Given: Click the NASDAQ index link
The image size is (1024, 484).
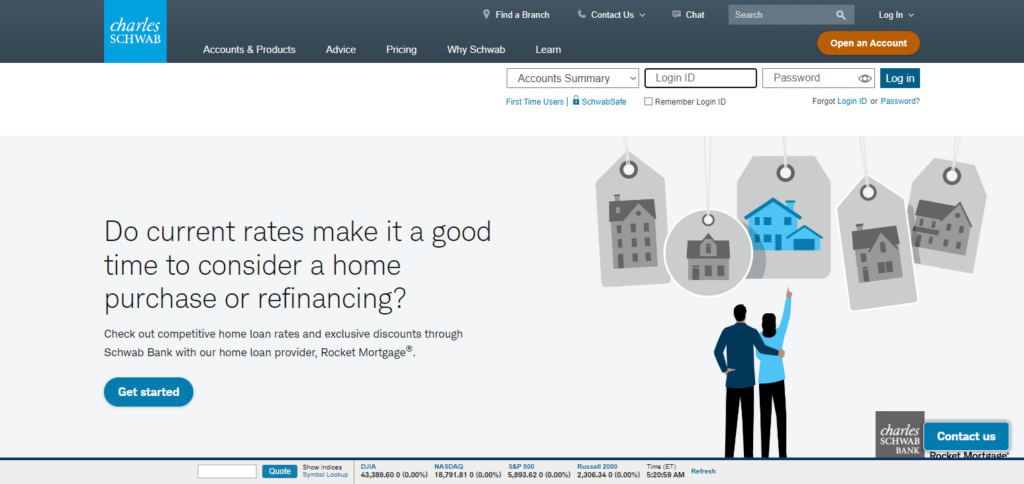Looking at the screenshot, I should click(449, 466).
